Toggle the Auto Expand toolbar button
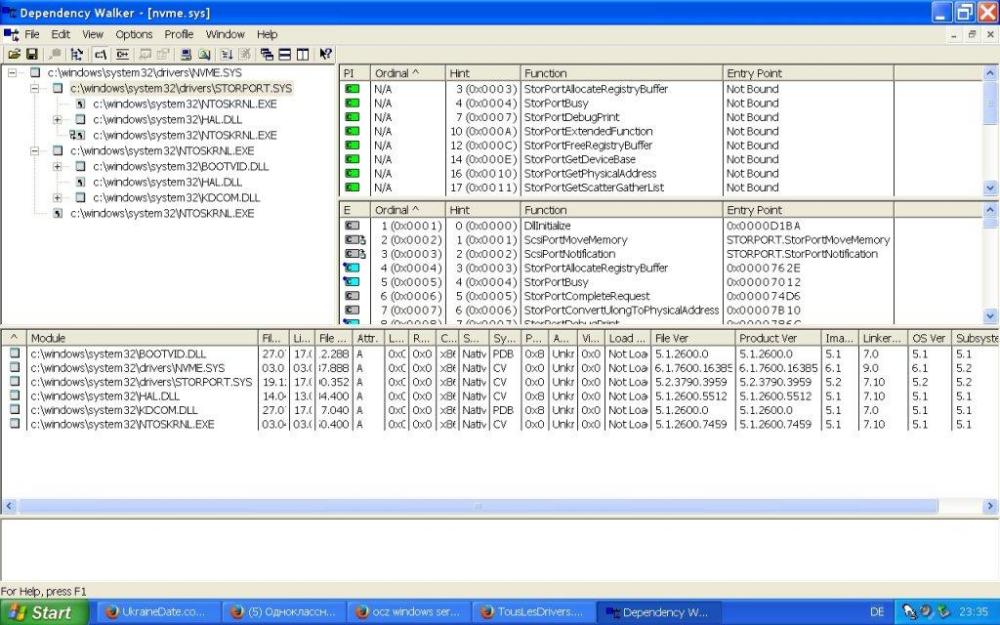The width and height of the screenshot is (1000, 625). [x=78, y=54]
